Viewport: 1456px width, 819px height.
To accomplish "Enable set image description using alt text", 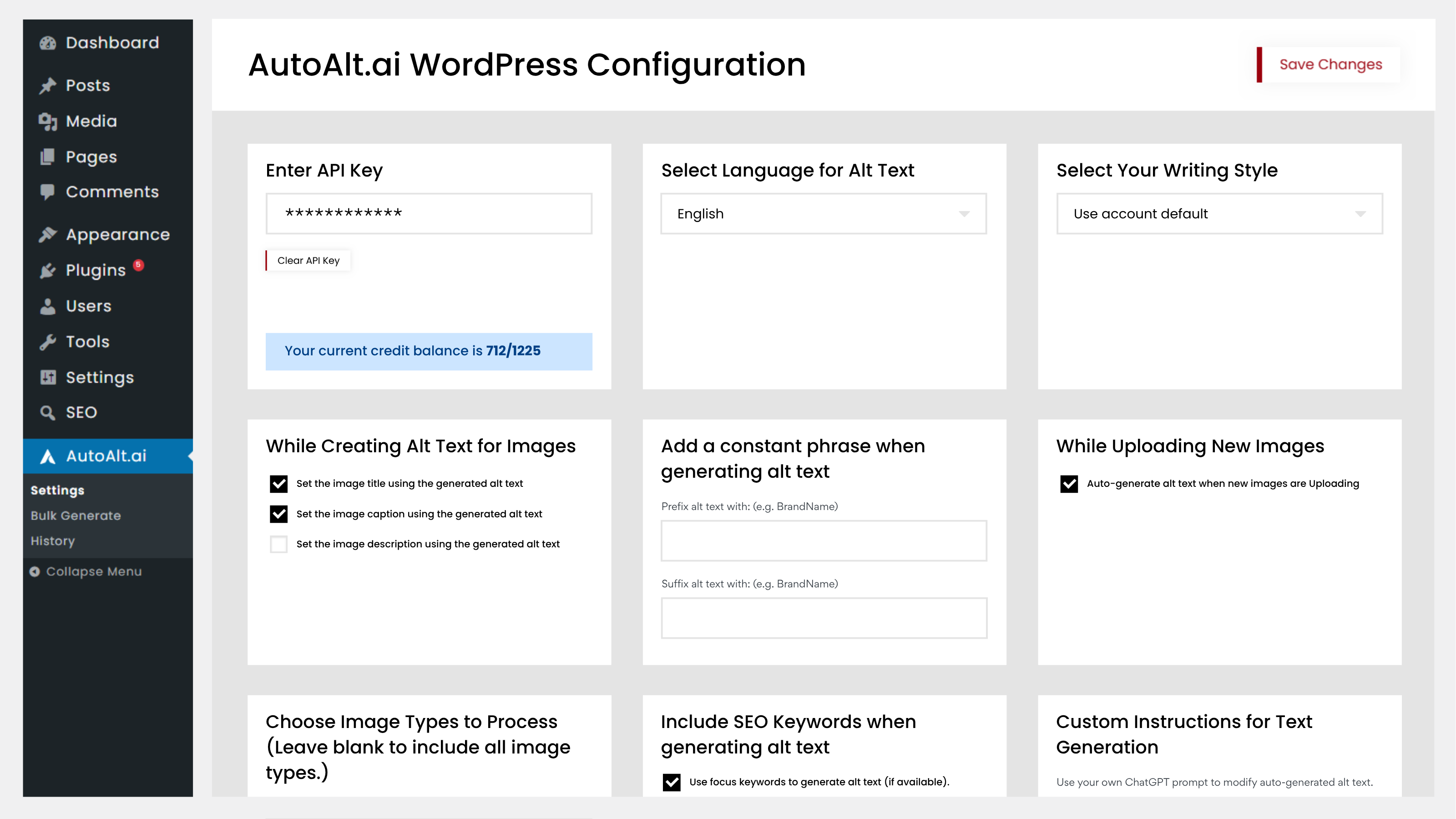I will tap(278, 544).
